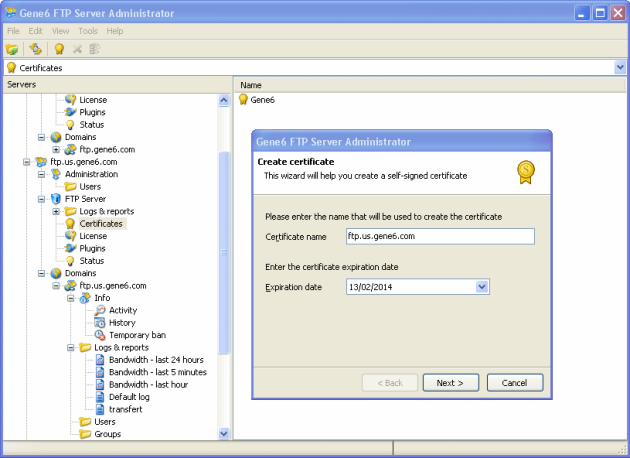Click the Next > button
This screenshot has width=630, height=458.
coord(450,383)
